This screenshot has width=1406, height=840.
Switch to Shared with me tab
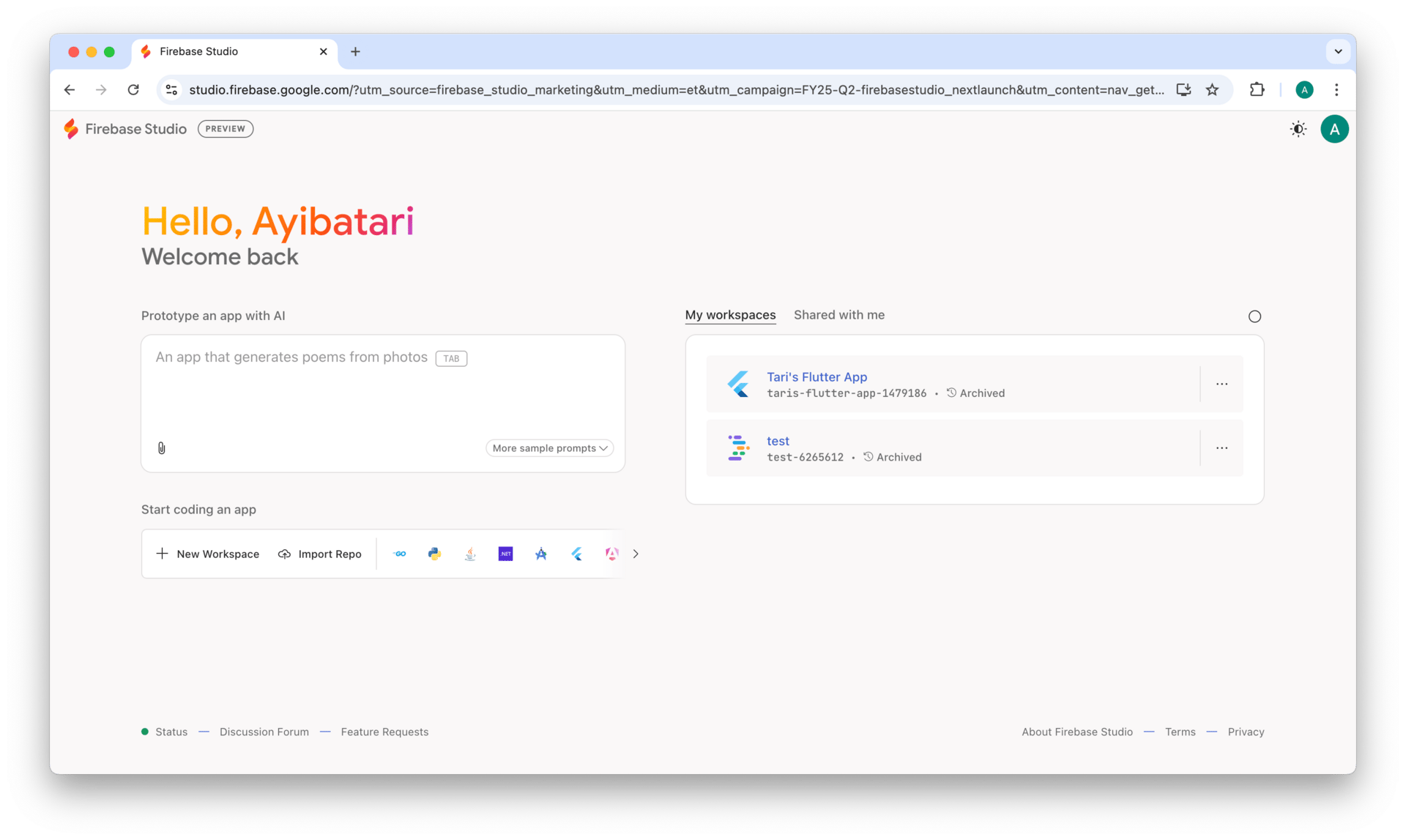point(838,315)
